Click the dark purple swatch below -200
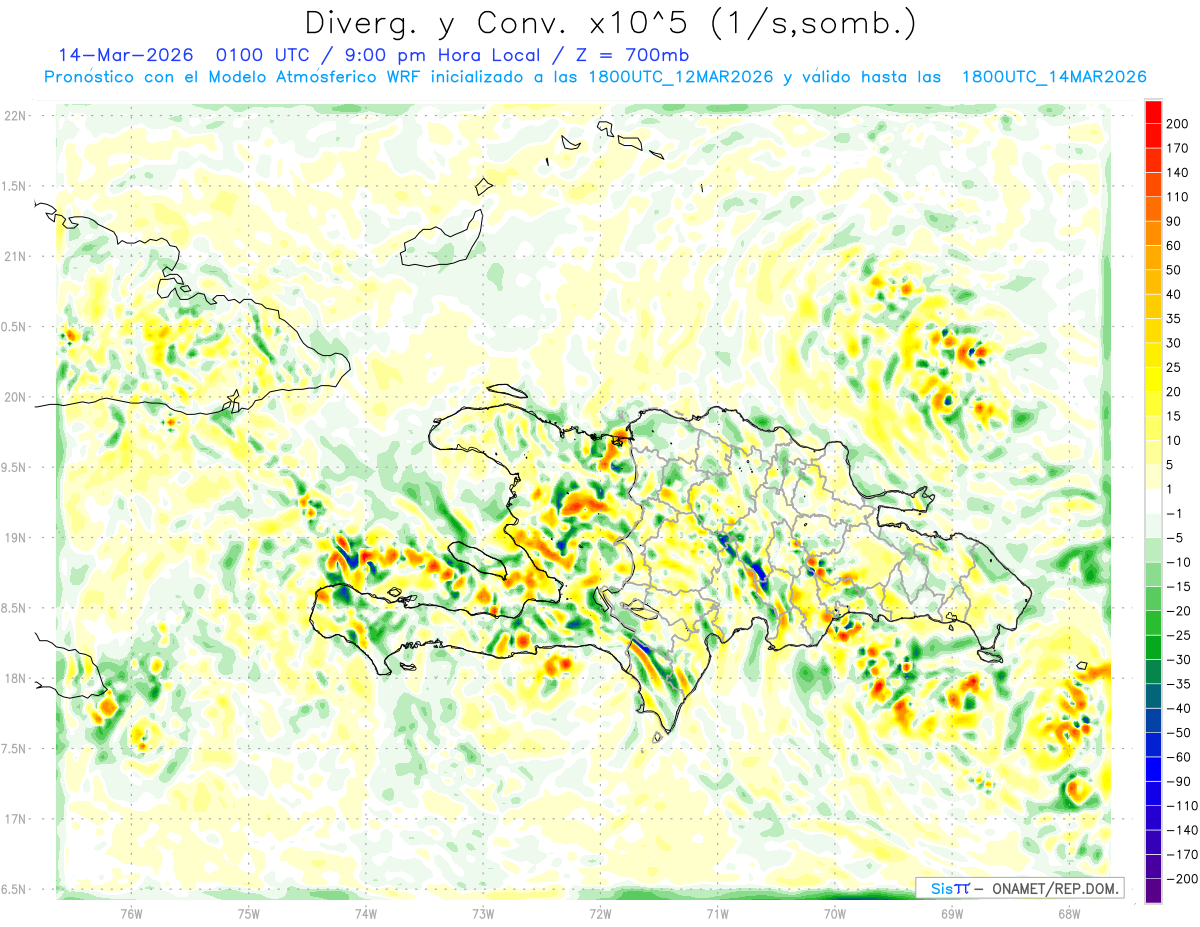The width and height of the screenshot is (1200, 927). click(x=1154, y=890)
